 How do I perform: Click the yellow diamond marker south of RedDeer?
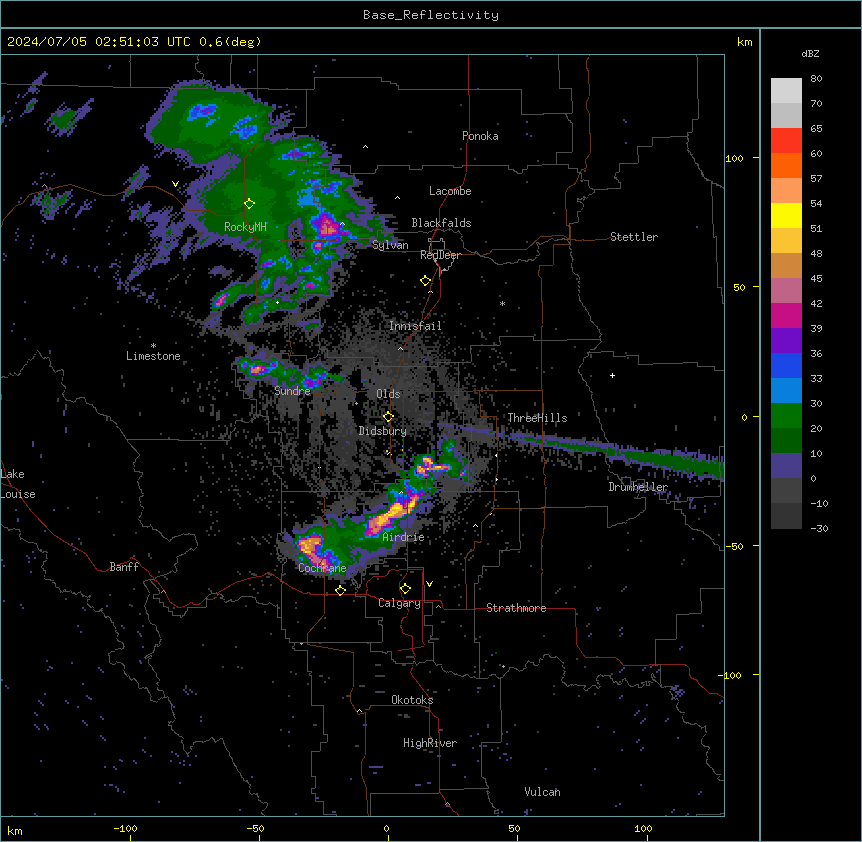pyautogui.click(x=425, y=281)
